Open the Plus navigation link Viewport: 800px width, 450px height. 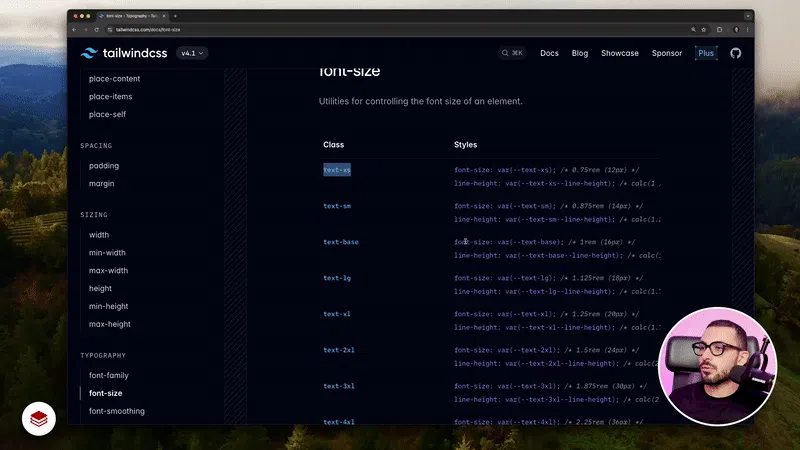(x=706, y=53)
